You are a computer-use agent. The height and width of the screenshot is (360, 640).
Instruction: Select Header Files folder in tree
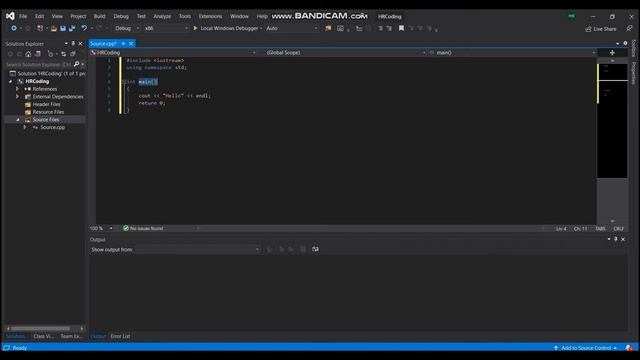(46, 104)
